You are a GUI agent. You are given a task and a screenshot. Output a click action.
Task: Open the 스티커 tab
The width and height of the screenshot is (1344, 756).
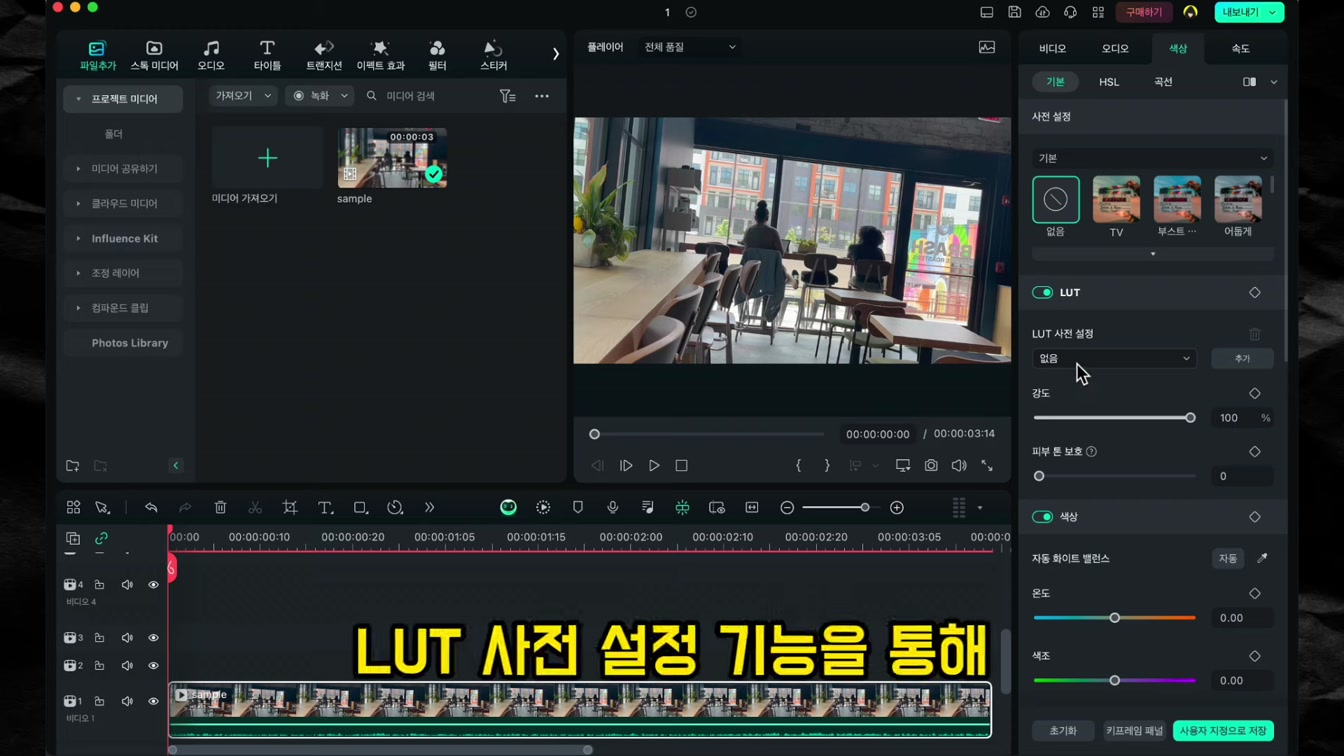click(x=493, y=55)
